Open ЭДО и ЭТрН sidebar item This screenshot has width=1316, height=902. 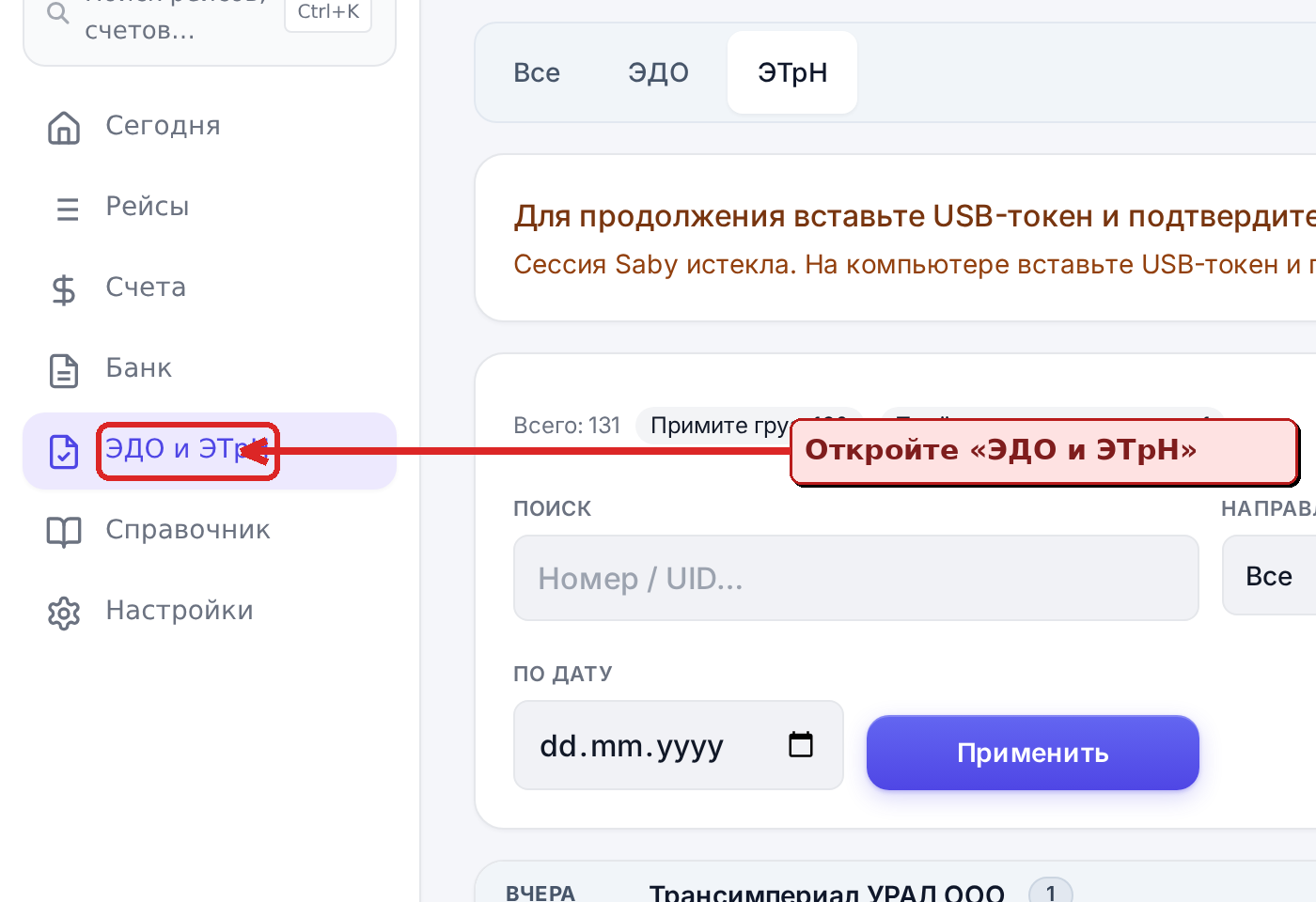209,451
